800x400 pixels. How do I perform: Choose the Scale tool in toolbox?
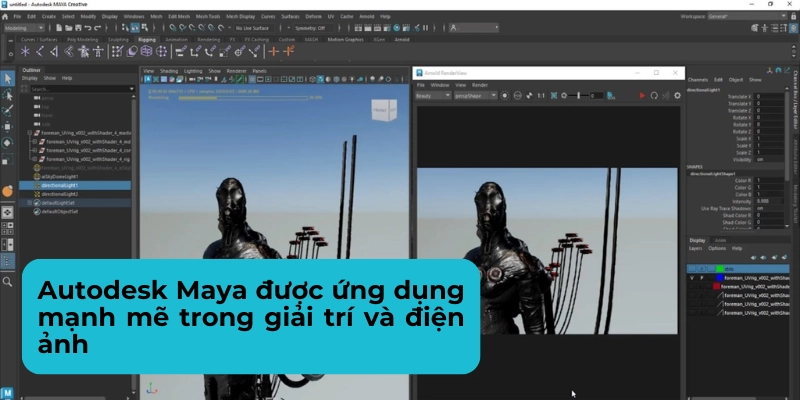pyautogui.click(x=7, y=160)
